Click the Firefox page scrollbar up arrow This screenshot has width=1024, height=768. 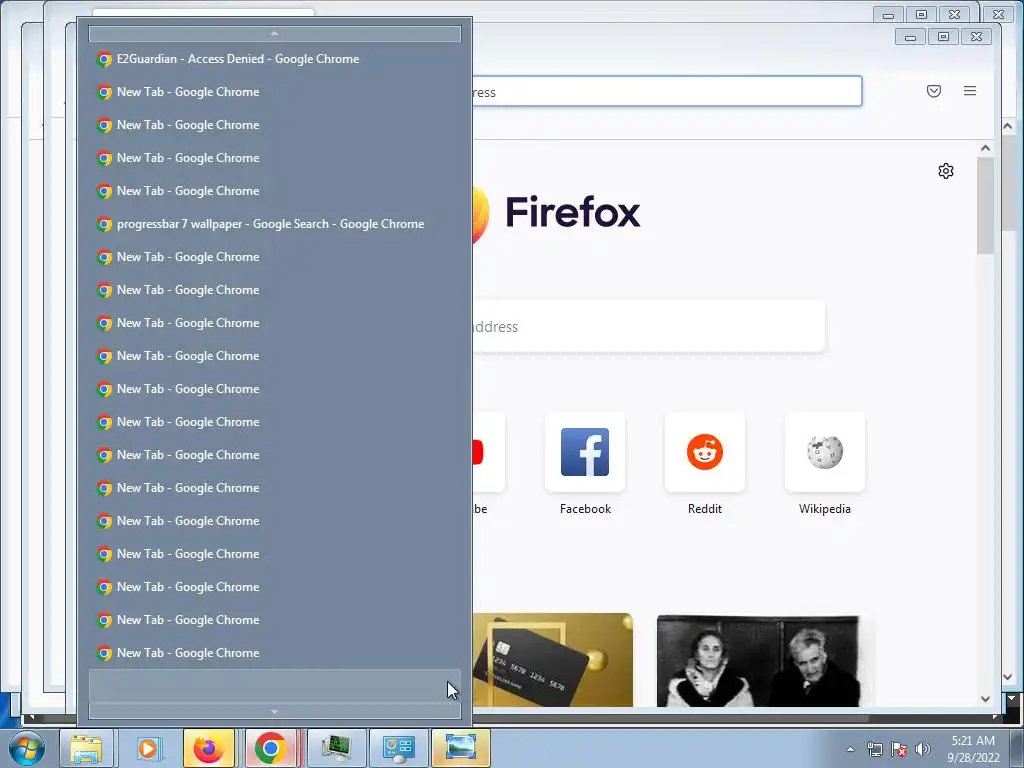[985, 148]
